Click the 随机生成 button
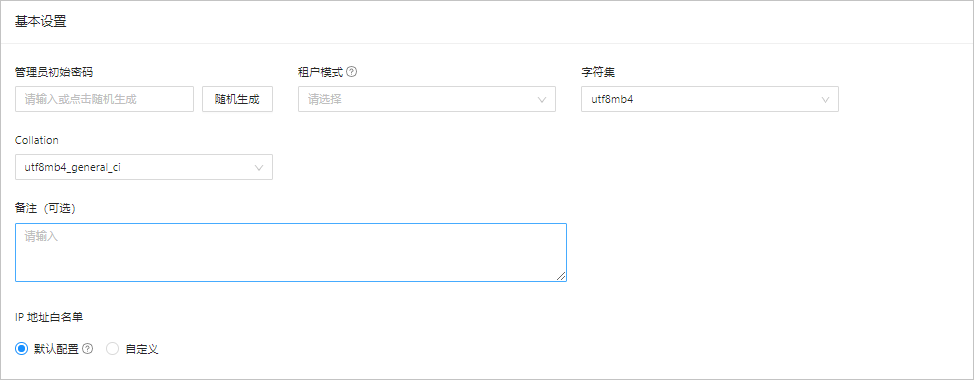 (237, 99)
